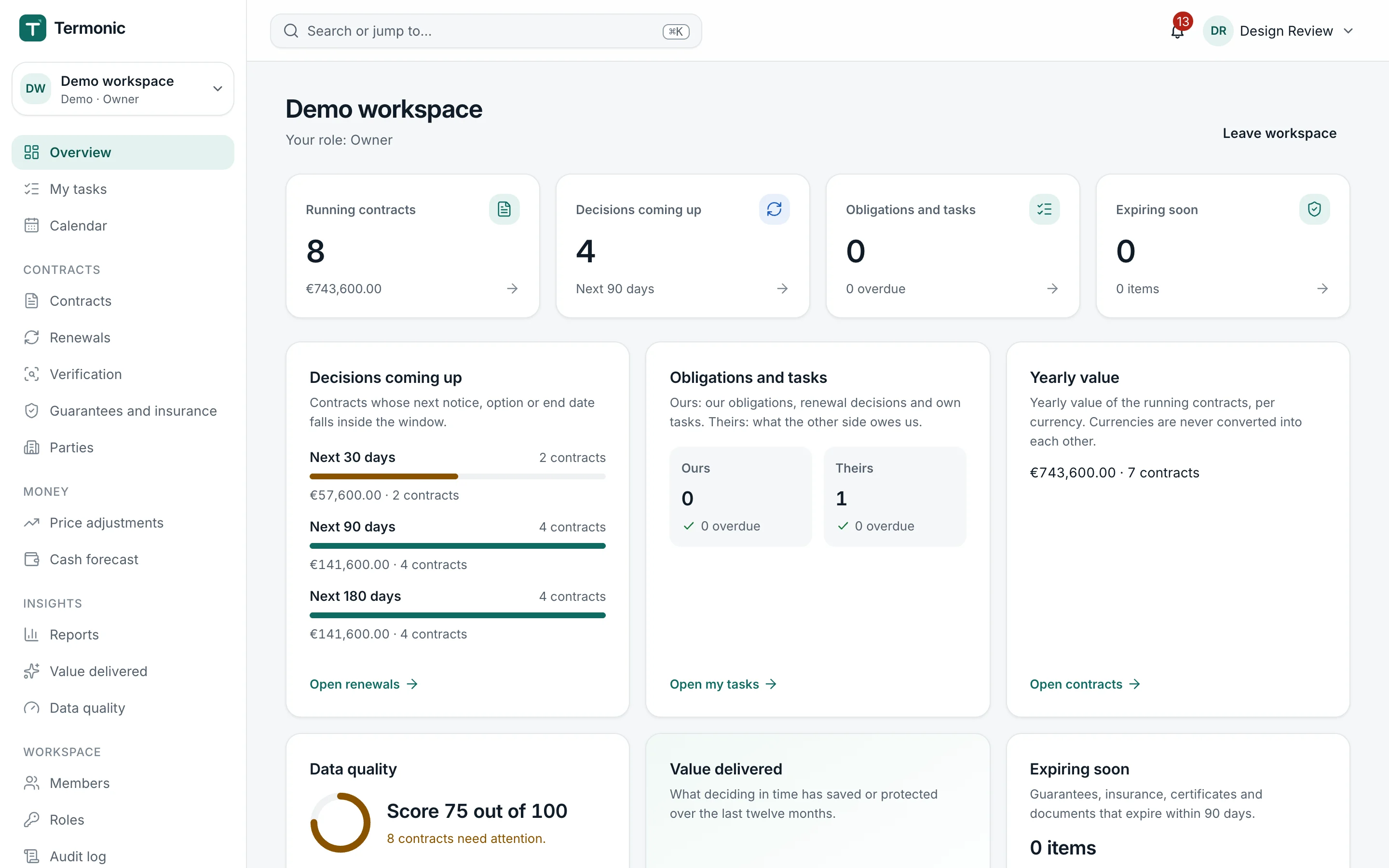1389x868 pixels.
Task: Open Cash forecast
Action: (x=123, y=560)
